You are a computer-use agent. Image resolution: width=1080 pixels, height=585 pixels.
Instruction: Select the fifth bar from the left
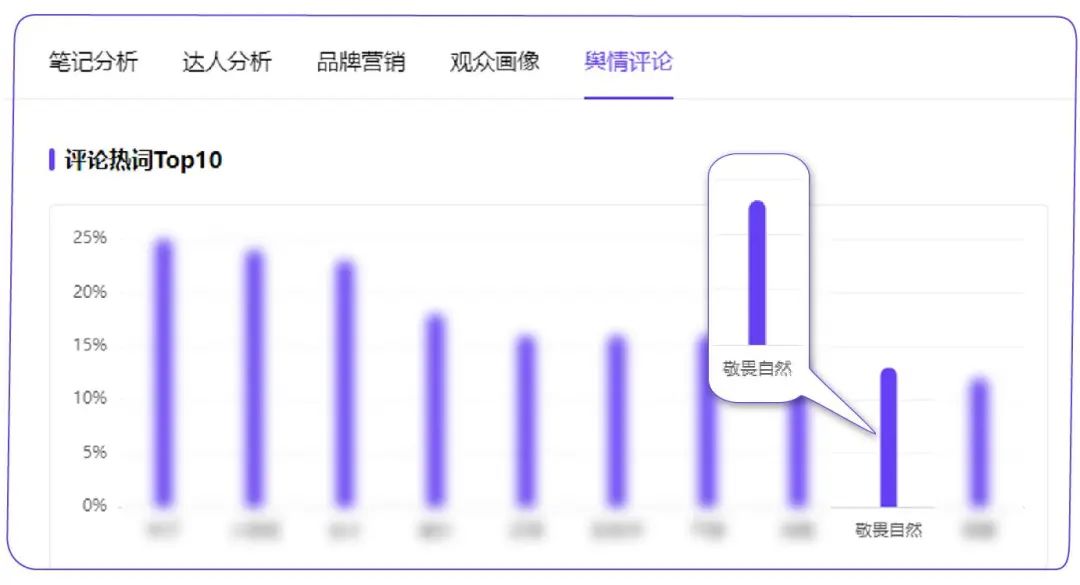point(526,420)
